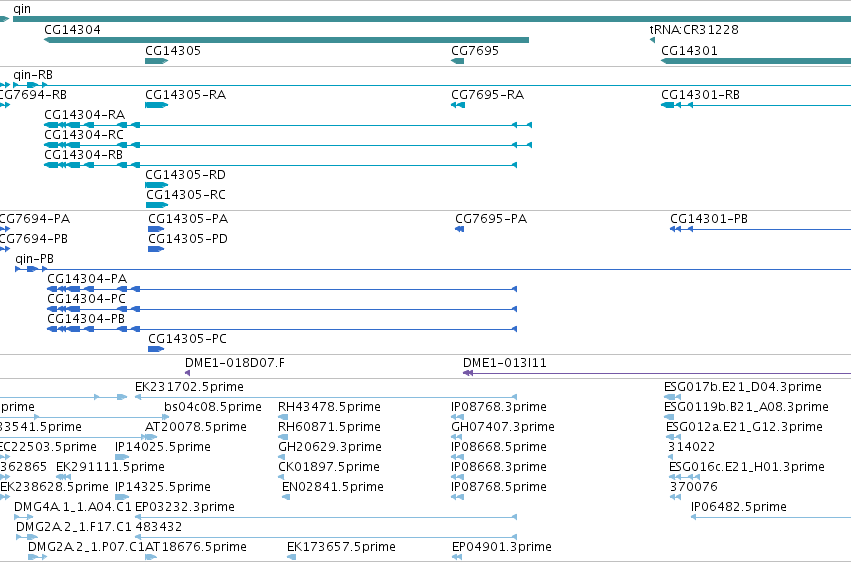This screenshot has width=851, height=562.
Task: Click the DME1-018D07.F feature label
Action: click(234, 363)
